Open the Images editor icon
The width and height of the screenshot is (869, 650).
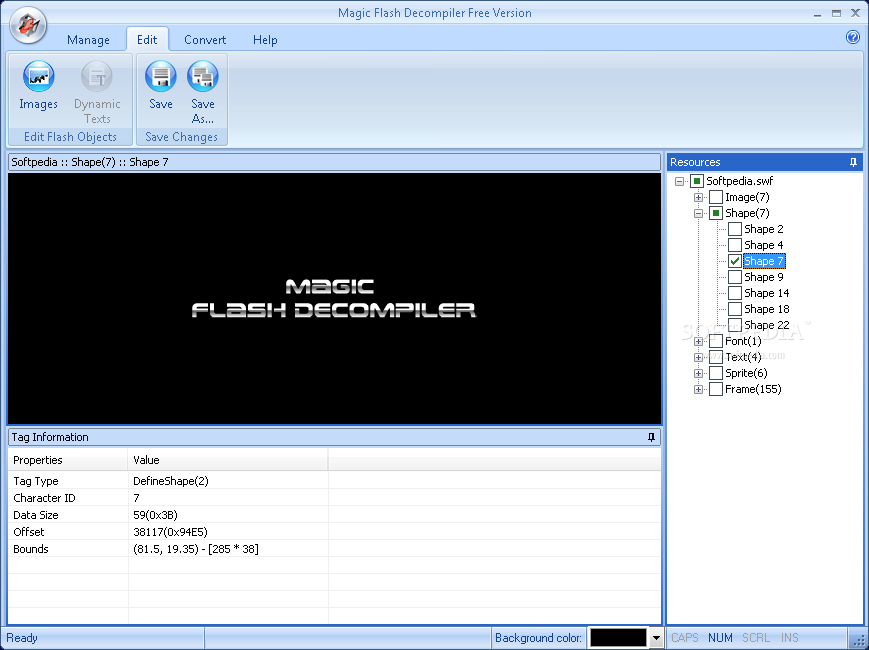click(x=38, y=76)
